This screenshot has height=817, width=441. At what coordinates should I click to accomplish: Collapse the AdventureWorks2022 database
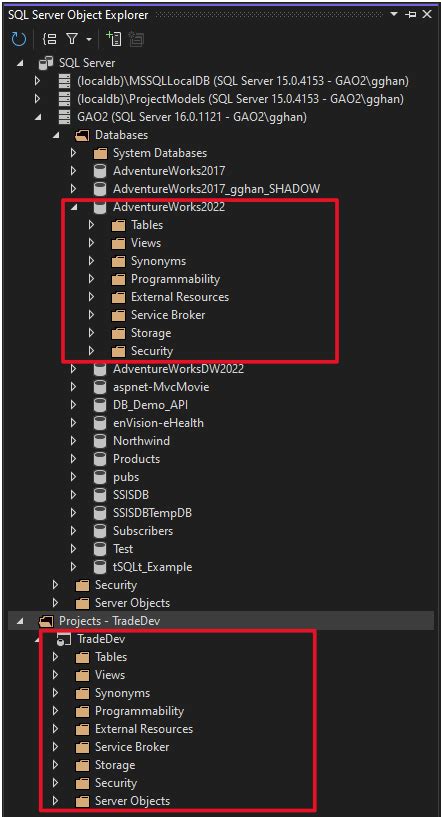[74, 207]
